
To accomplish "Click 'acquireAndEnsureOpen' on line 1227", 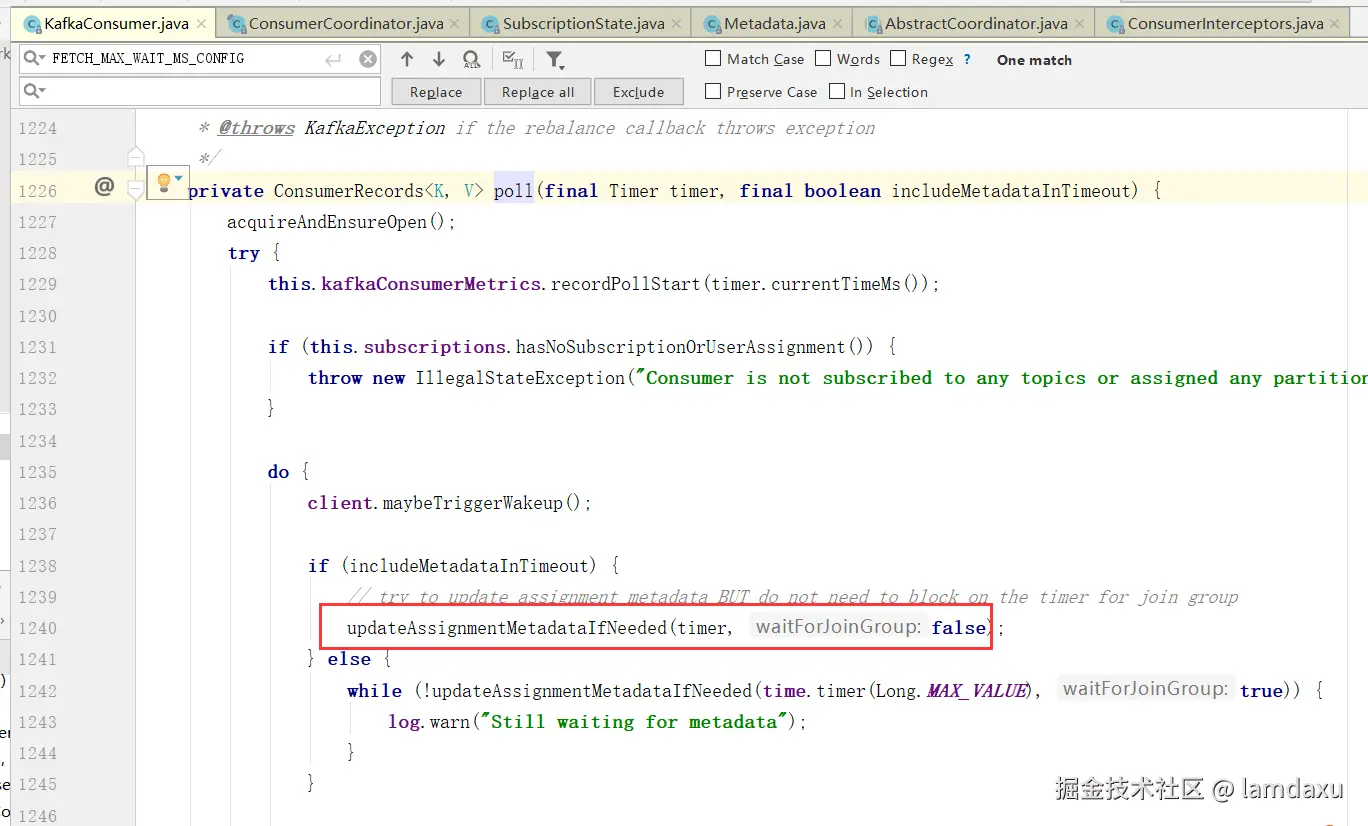I will pos(327,222).
